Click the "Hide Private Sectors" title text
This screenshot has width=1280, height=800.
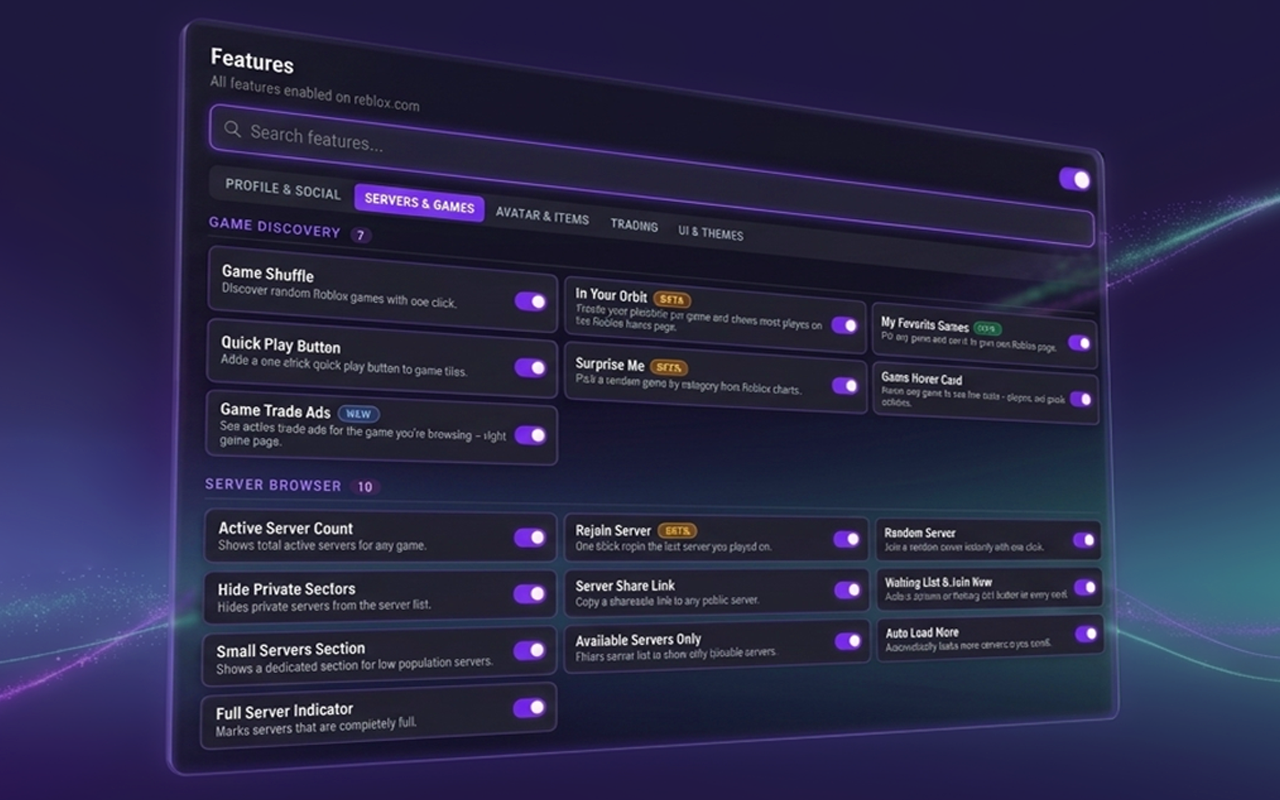286,589
